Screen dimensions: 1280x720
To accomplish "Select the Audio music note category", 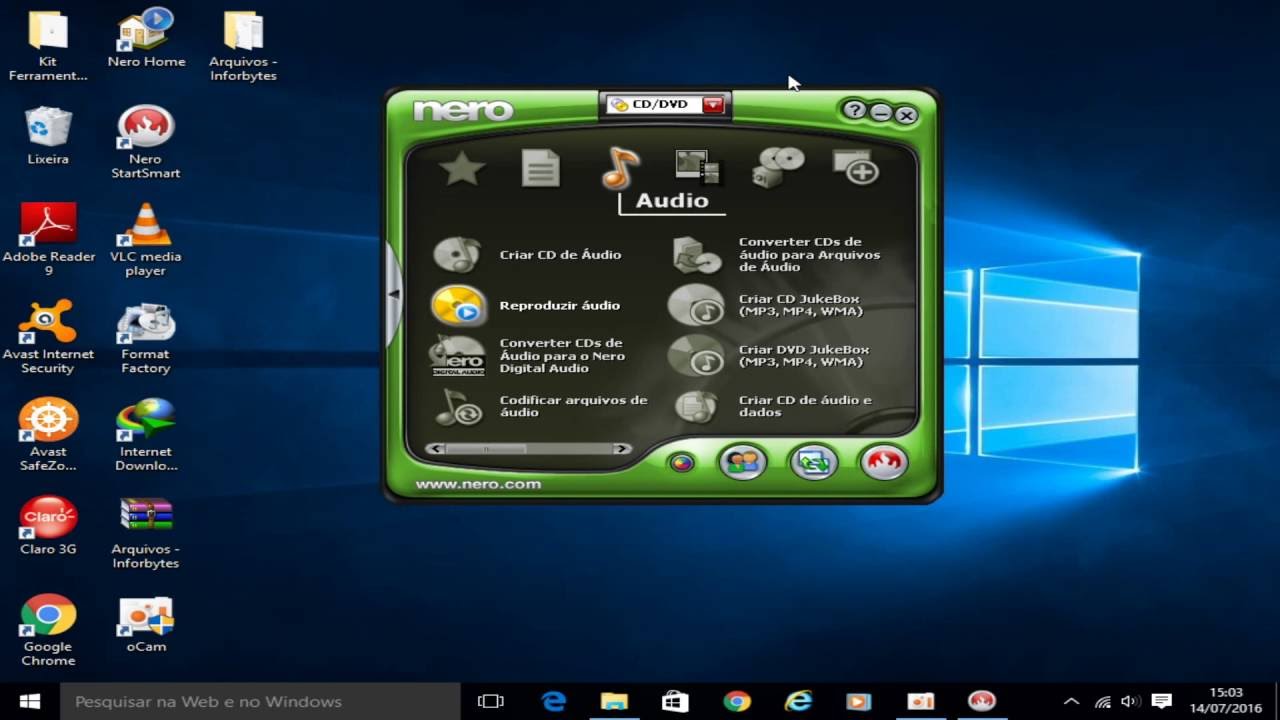I will point(619,168).
